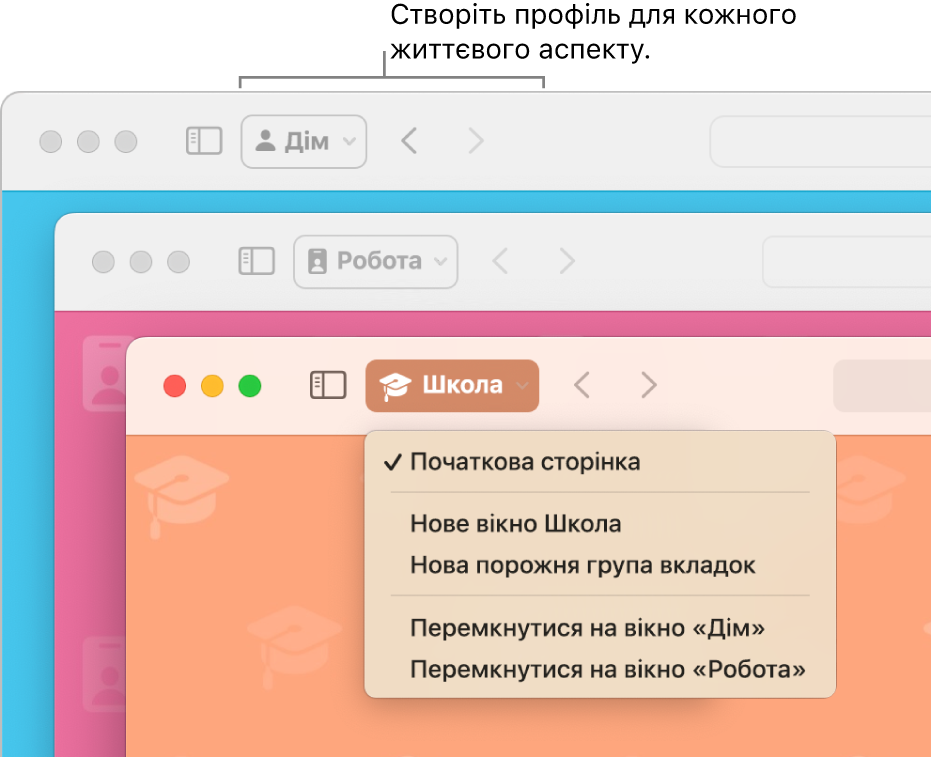
Task: Toggle sidebar in the Робота window
Action: (256, 261)
